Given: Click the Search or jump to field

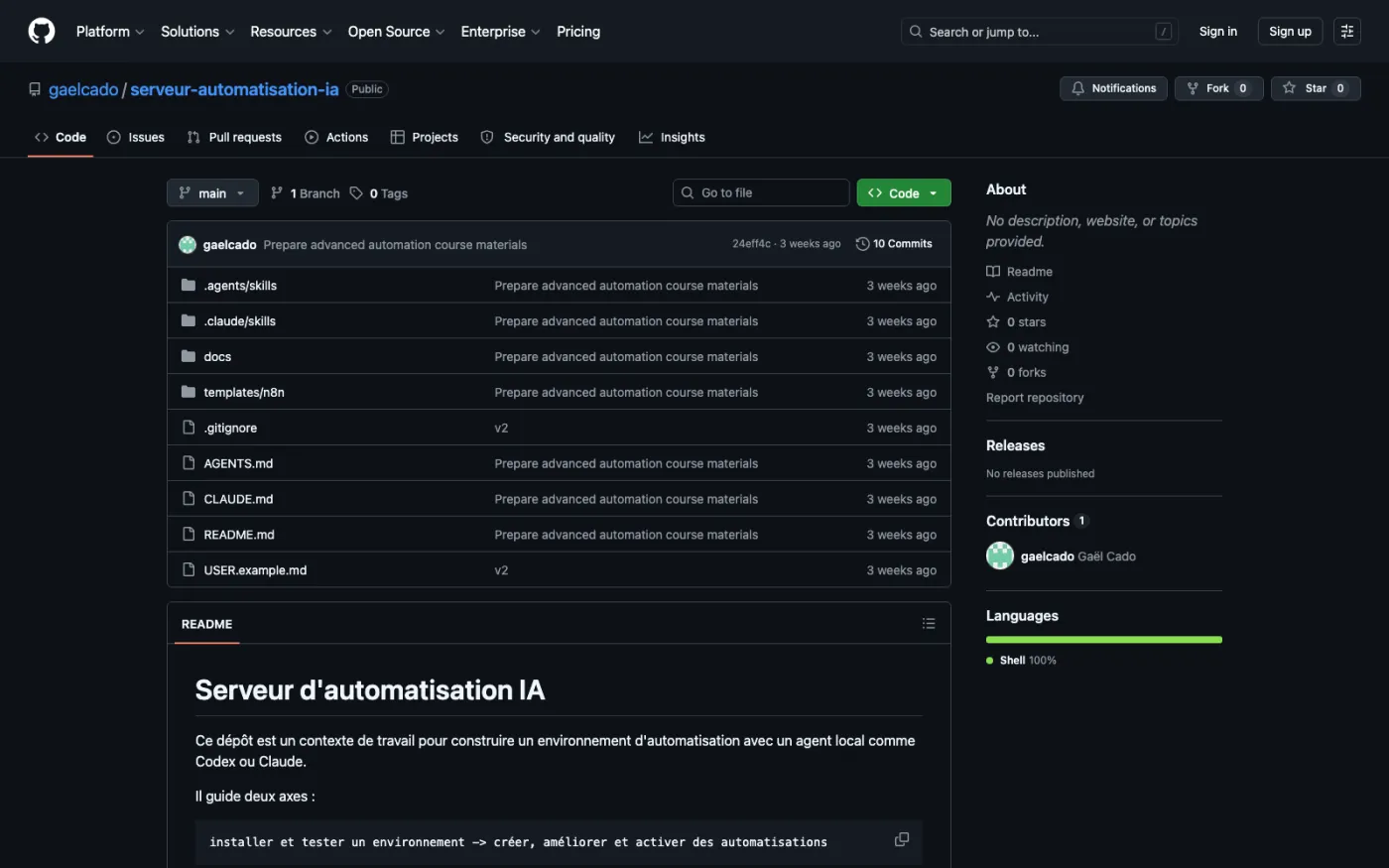Looking at the screenshot, I should (1039, 32).
